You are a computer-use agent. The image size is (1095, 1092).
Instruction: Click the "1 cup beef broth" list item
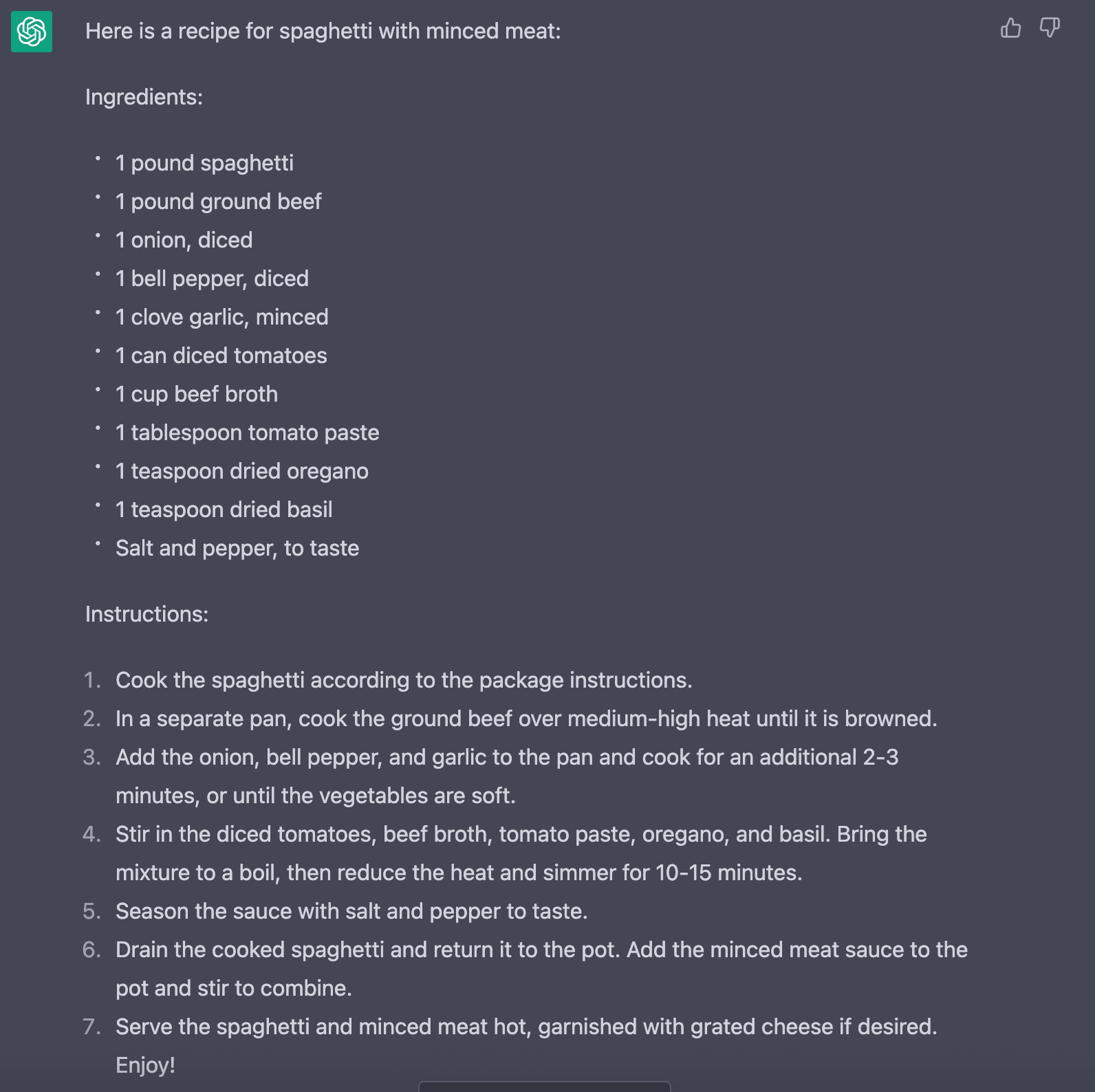pos(197,394)
